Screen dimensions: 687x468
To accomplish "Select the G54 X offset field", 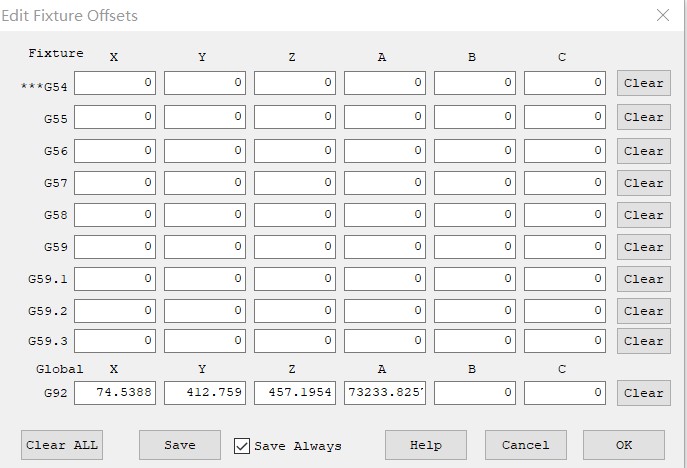I will point(115,83).
